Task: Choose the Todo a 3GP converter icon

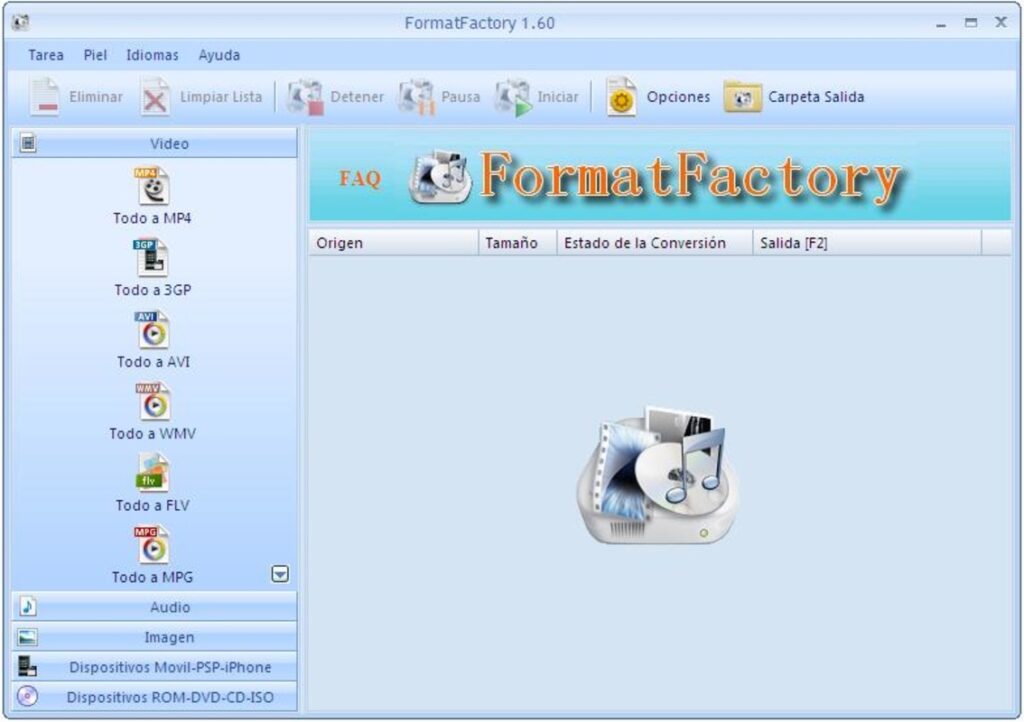Action: click(x=152, y=258)
